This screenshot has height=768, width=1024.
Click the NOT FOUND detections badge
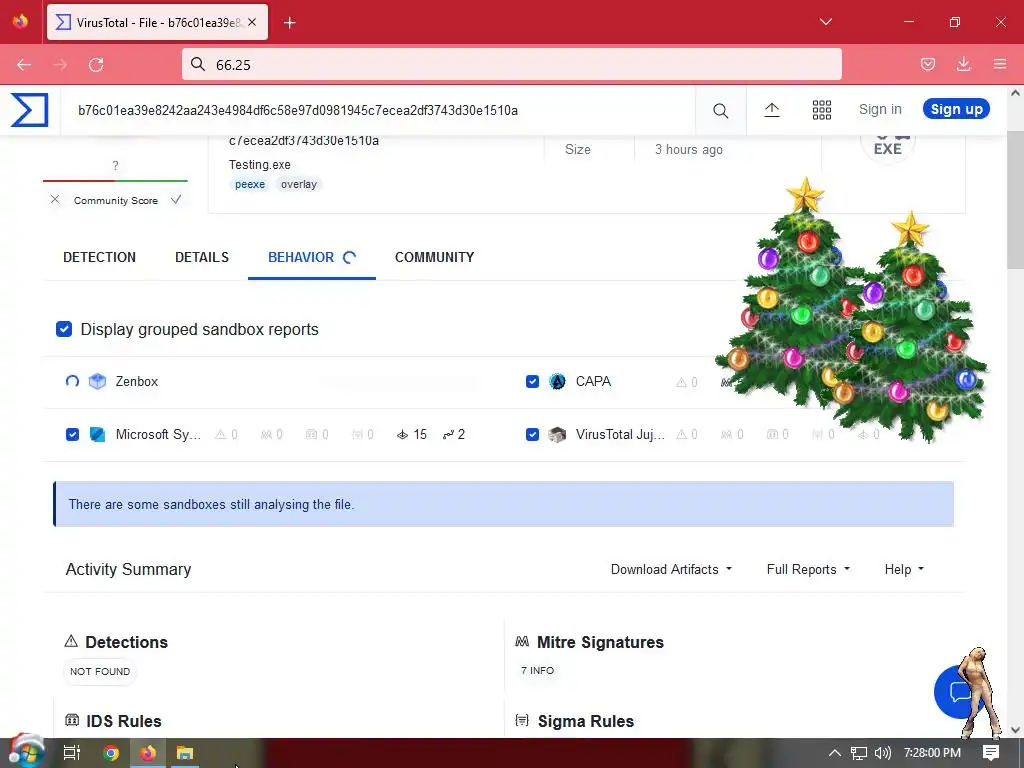pyautogui.click(x=100, y=671)
